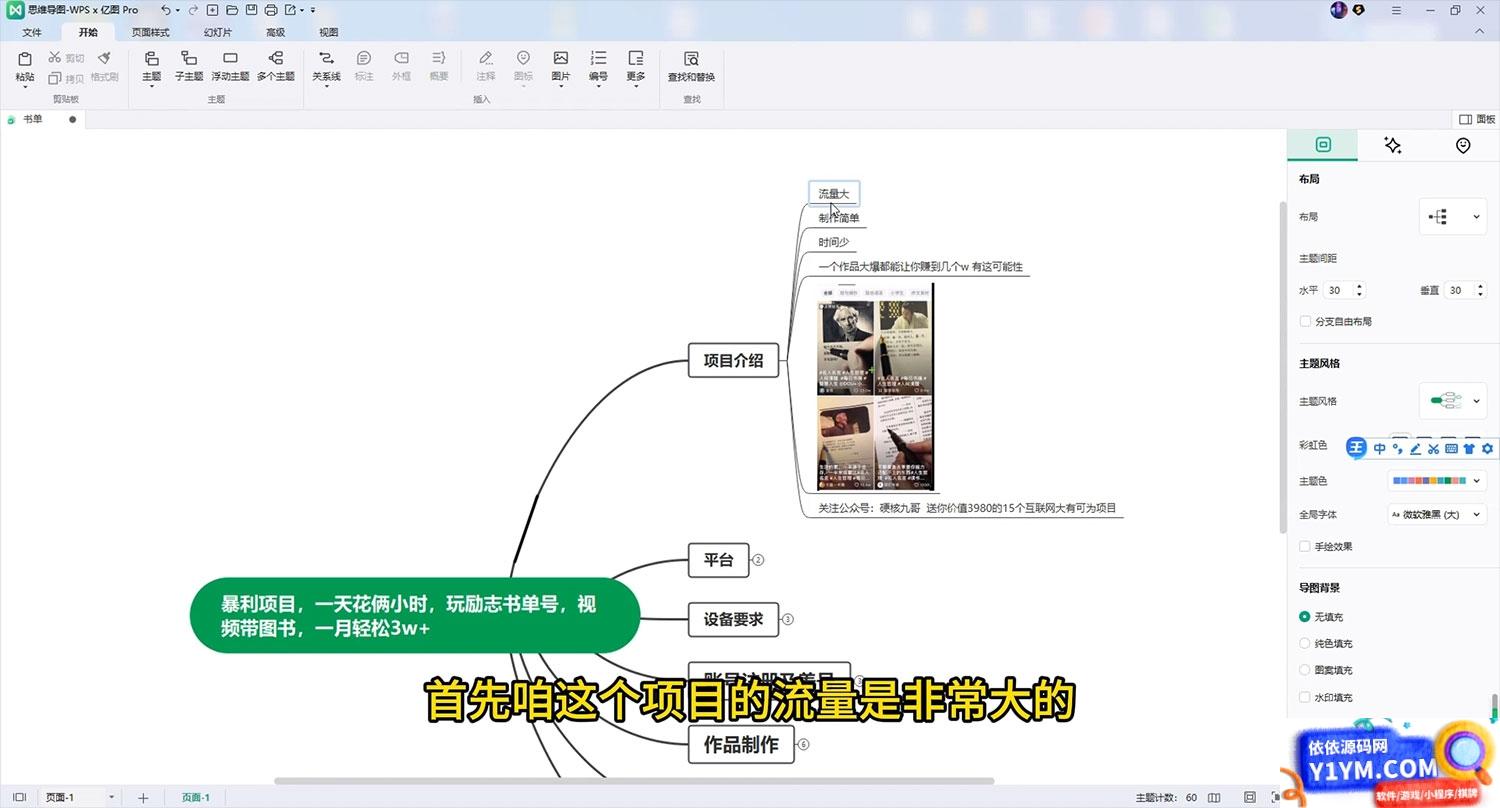
Task: Click the New document icon in title bar
Action: pos(212,10)
